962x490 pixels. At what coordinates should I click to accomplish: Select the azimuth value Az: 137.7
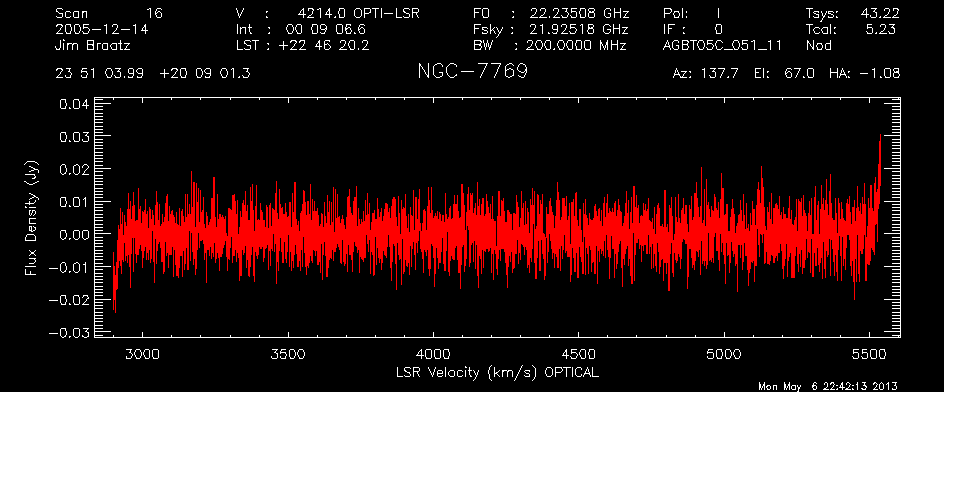(706, 74)
